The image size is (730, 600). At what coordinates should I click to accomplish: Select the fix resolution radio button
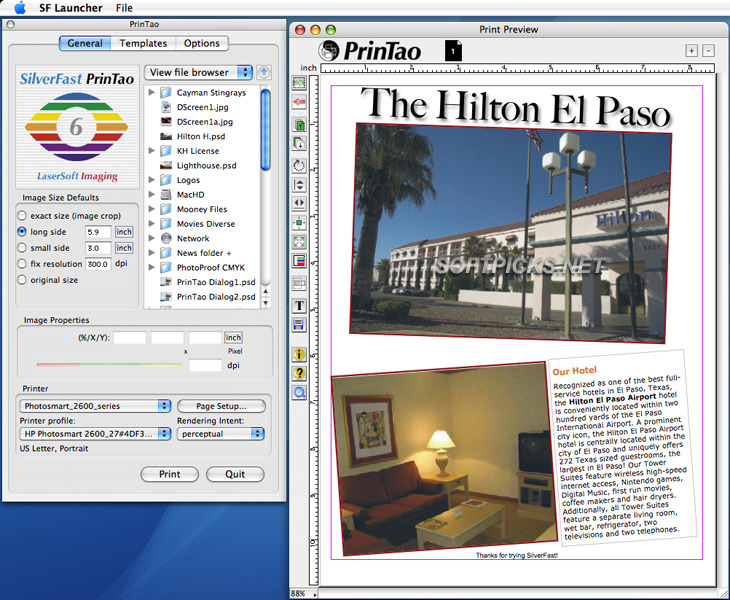pos(22,264)
